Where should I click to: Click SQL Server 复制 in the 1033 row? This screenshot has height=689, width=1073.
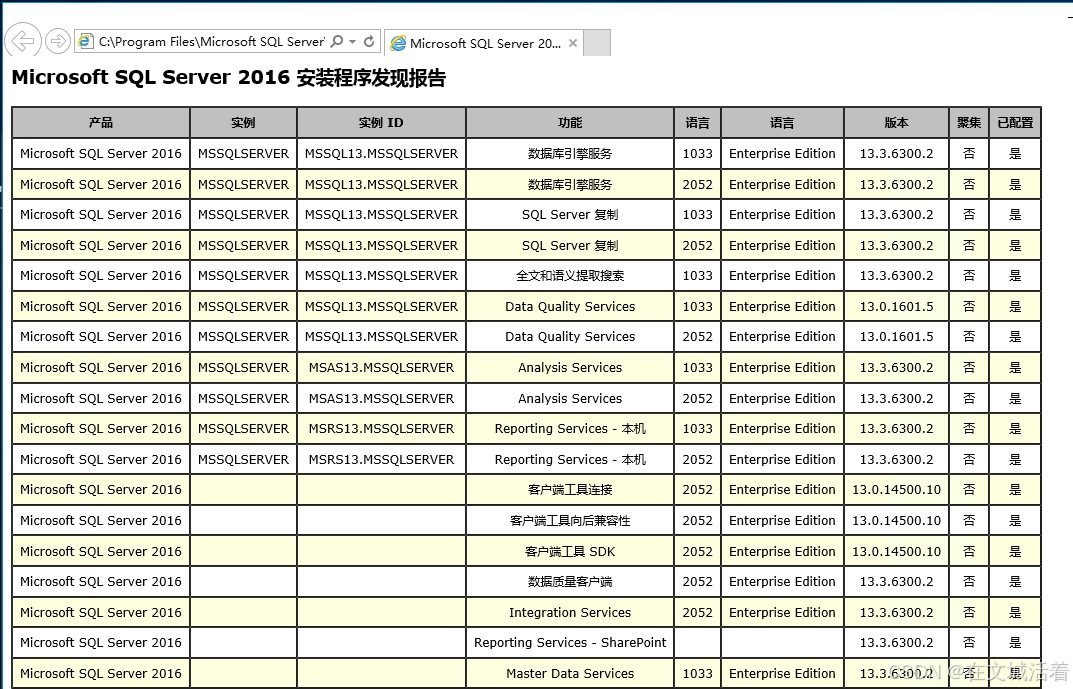pyautogui.click(x=570, y=215)
